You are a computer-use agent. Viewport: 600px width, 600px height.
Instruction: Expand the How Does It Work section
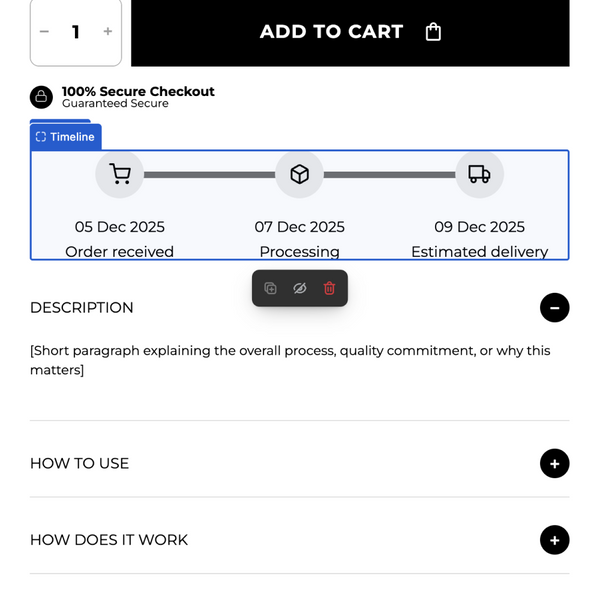(x=554, y=540)
